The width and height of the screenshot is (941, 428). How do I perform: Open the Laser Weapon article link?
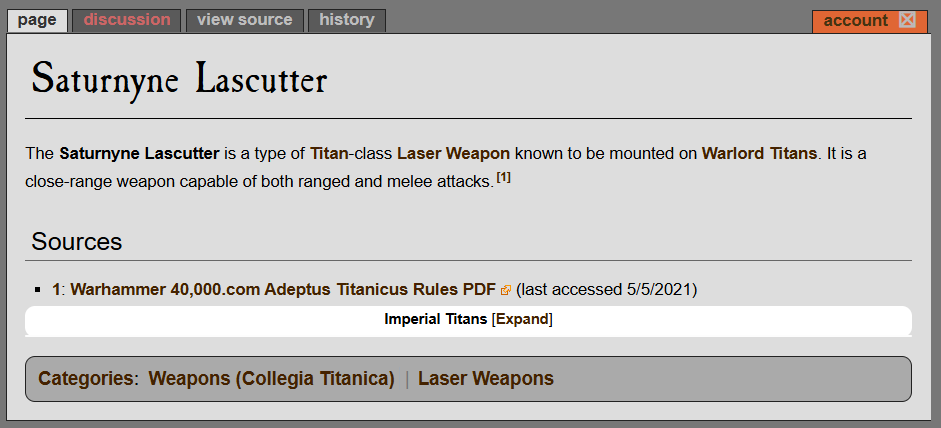pos(453,154)
